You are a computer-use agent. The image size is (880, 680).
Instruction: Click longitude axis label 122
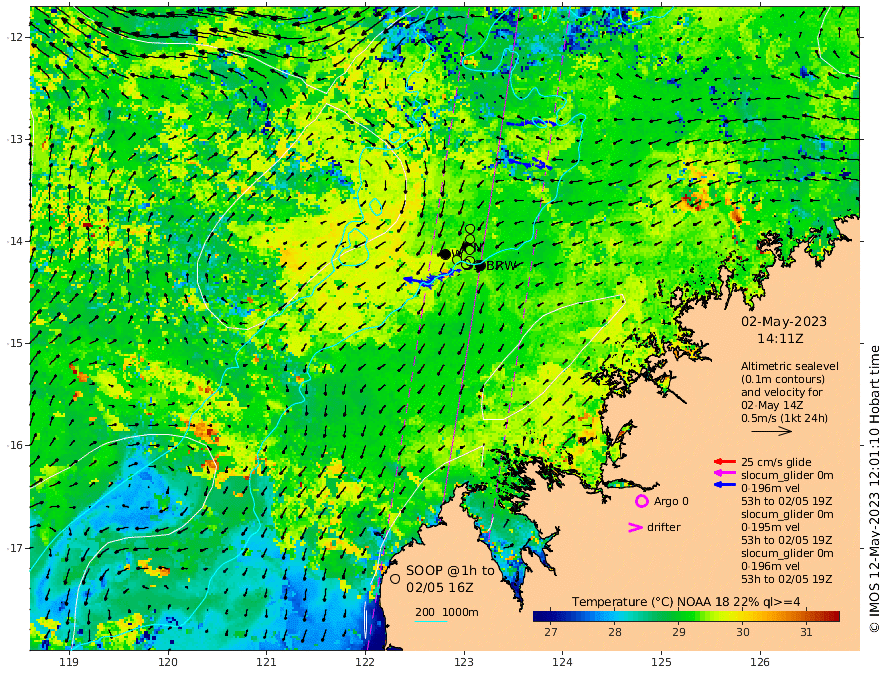coord(365,663)
